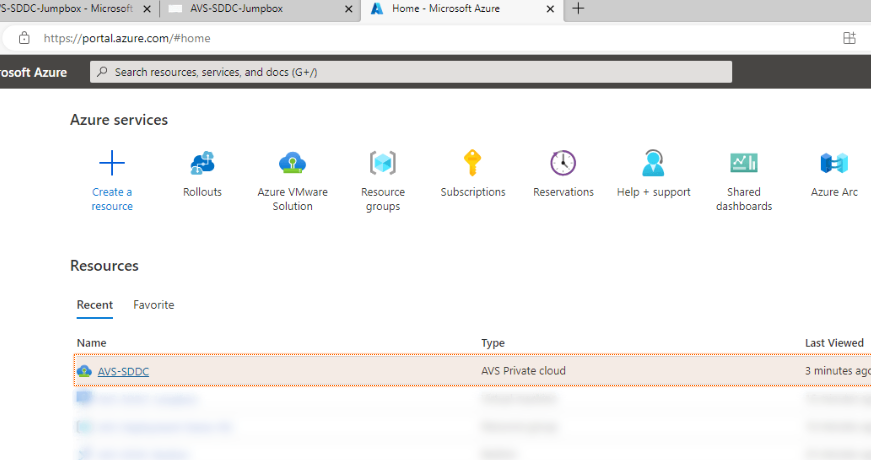
Task: Click the Name column header
Action: (x=91, y=343)
